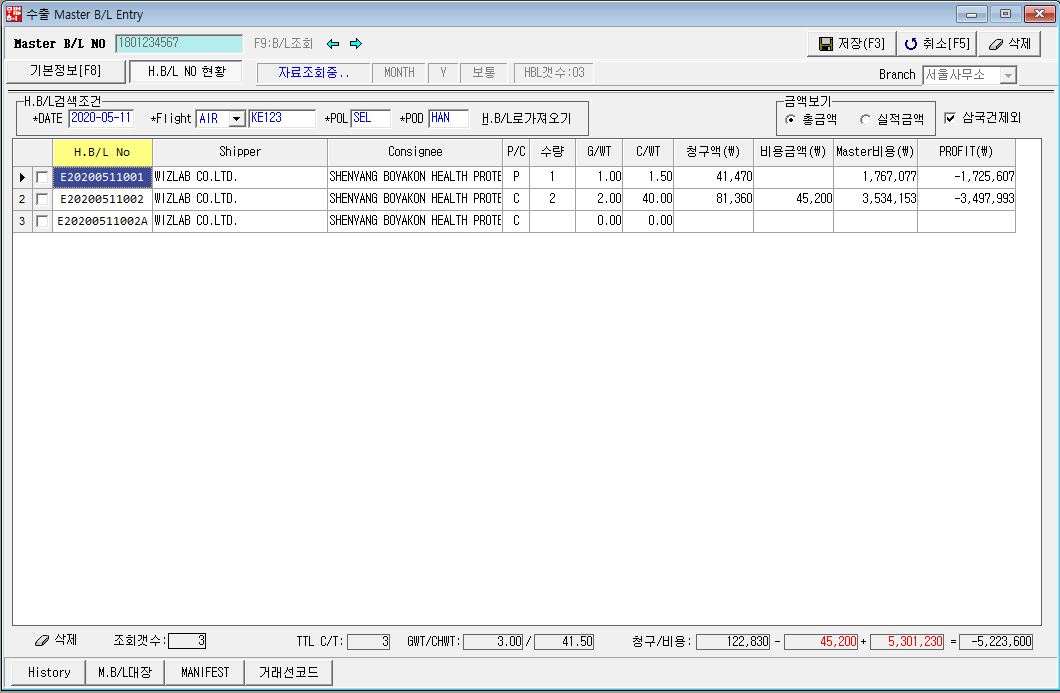Click the total Master cost 5,301,230
This screenshot has width=1060, height=693.
907,642
